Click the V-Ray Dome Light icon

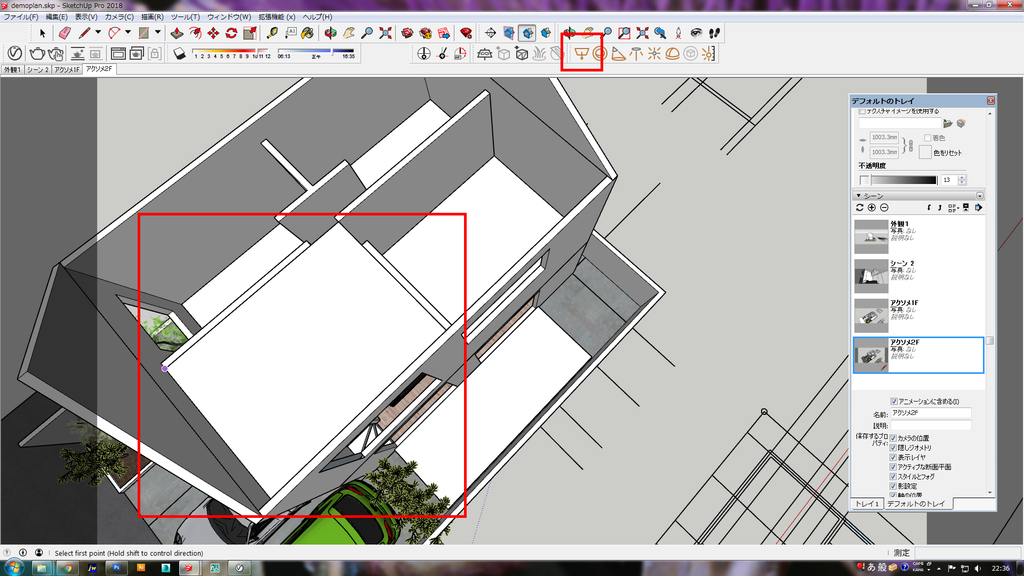(x=673, y=54)
